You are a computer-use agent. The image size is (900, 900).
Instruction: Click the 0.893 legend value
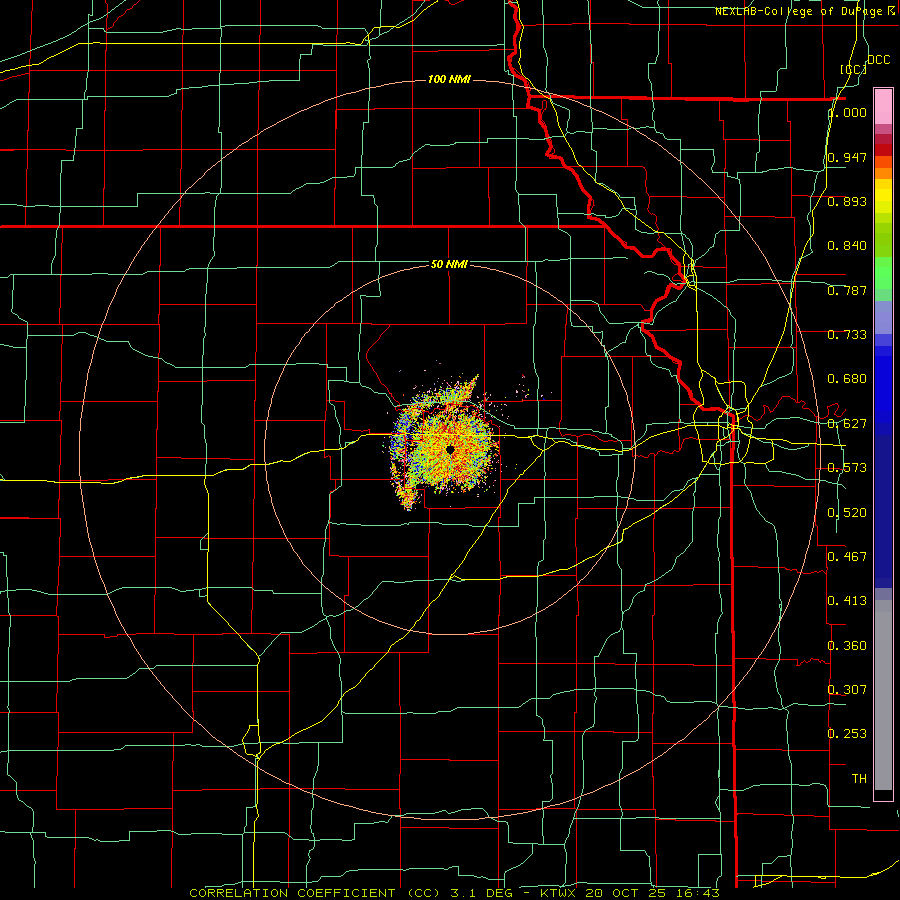point(847,201)
